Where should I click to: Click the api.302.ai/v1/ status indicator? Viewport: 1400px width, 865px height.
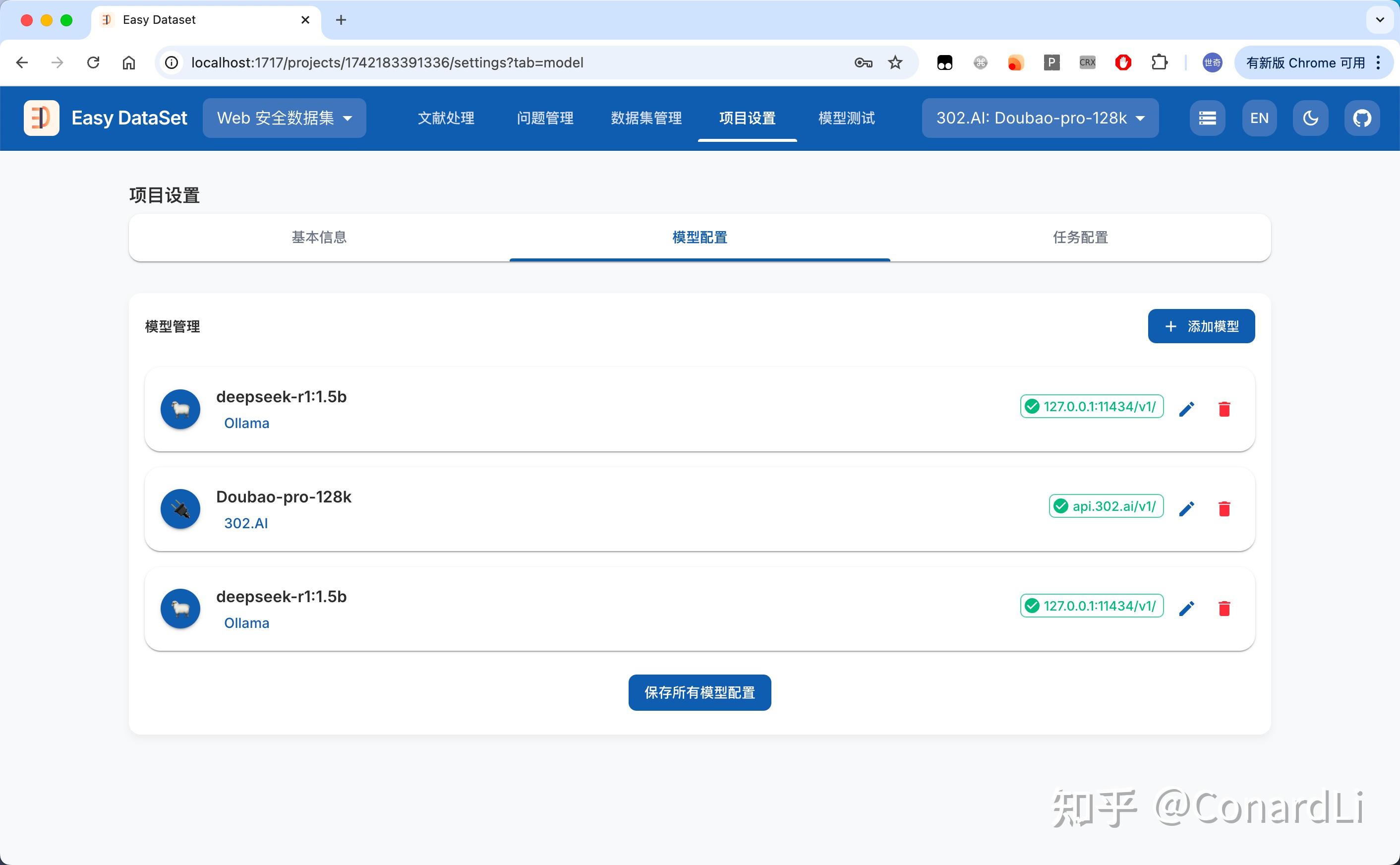tap(1105, 506)
